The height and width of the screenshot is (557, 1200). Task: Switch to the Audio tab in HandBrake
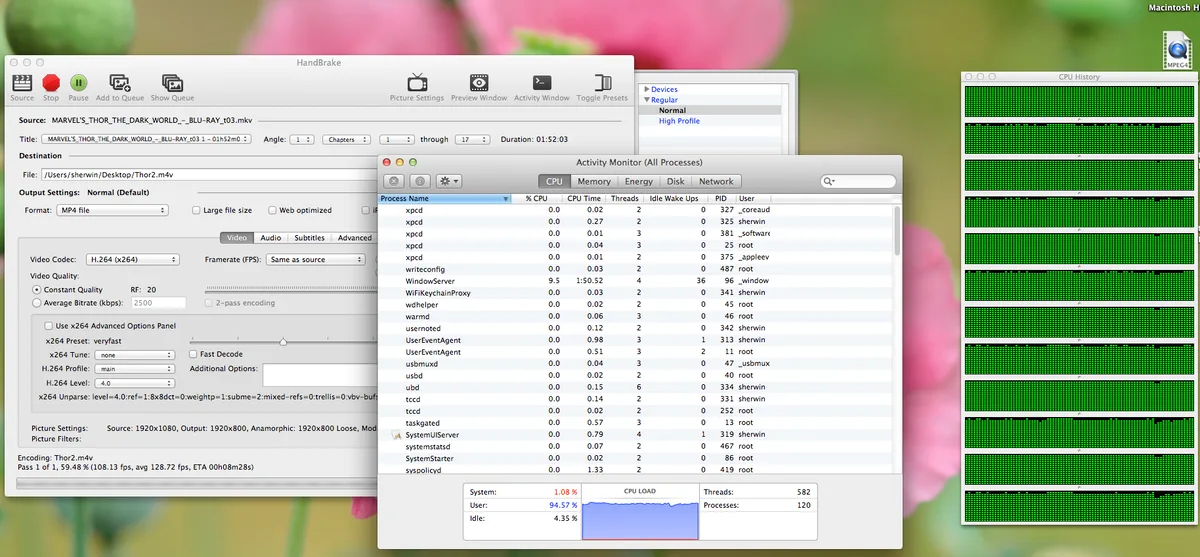click(x=270, y=238)
